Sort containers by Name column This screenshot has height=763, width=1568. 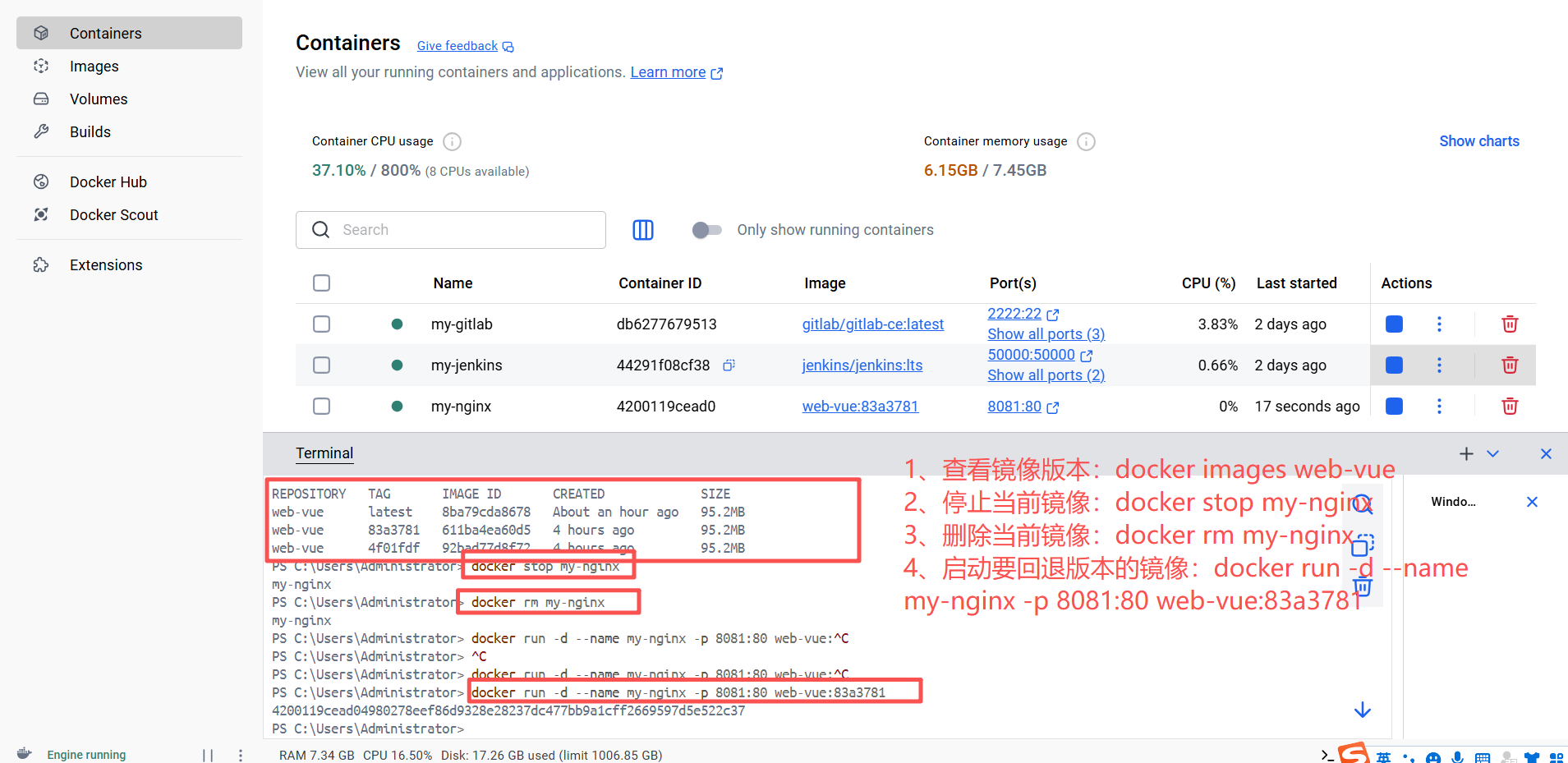click(x=453, y=283)
